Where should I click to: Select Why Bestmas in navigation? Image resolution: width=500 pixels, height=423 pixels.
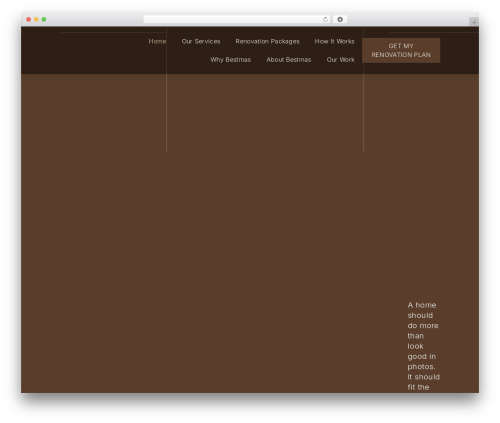click(230, 60)
